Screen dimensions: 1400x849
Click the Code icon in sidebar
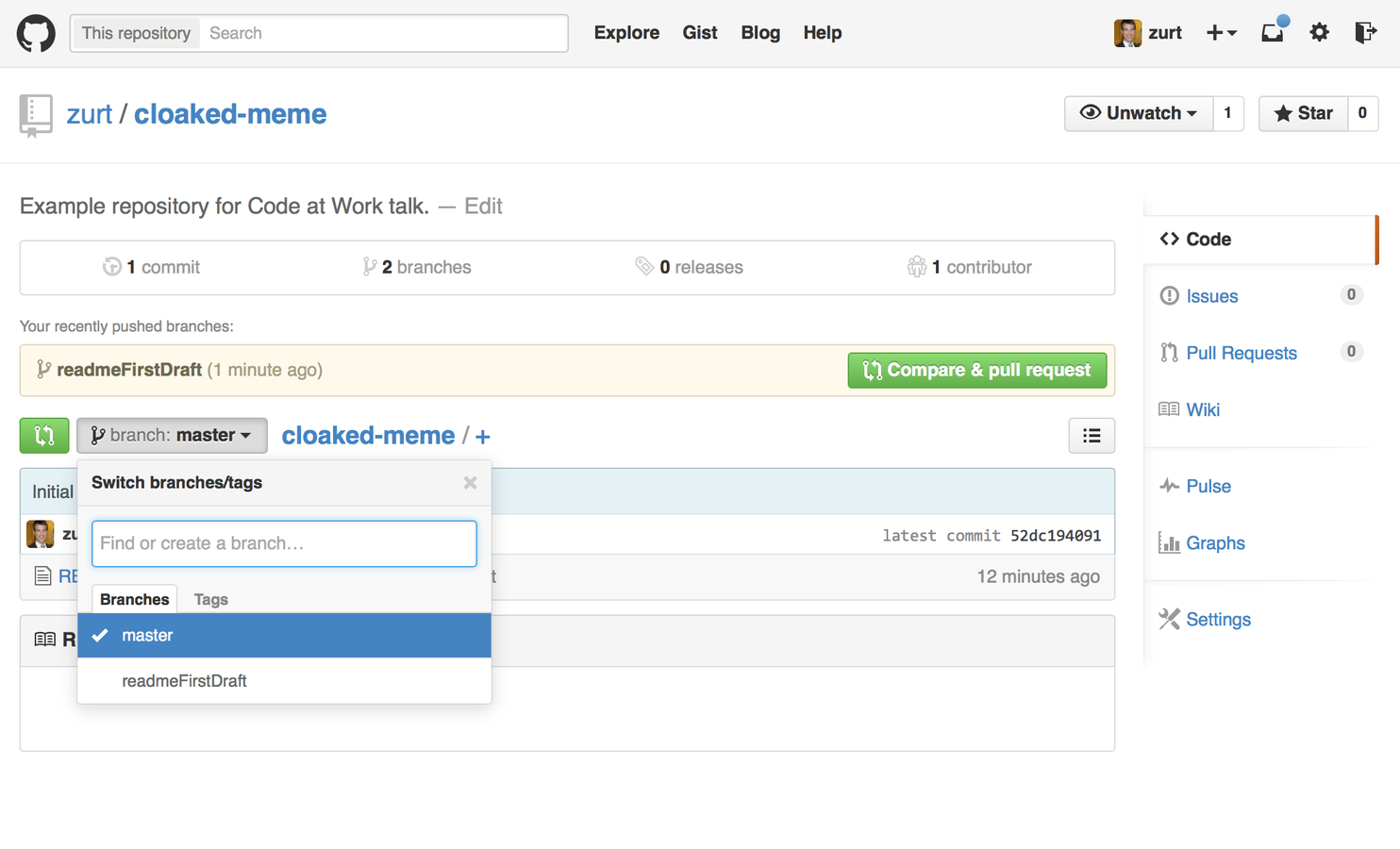tap(1170, 239)
